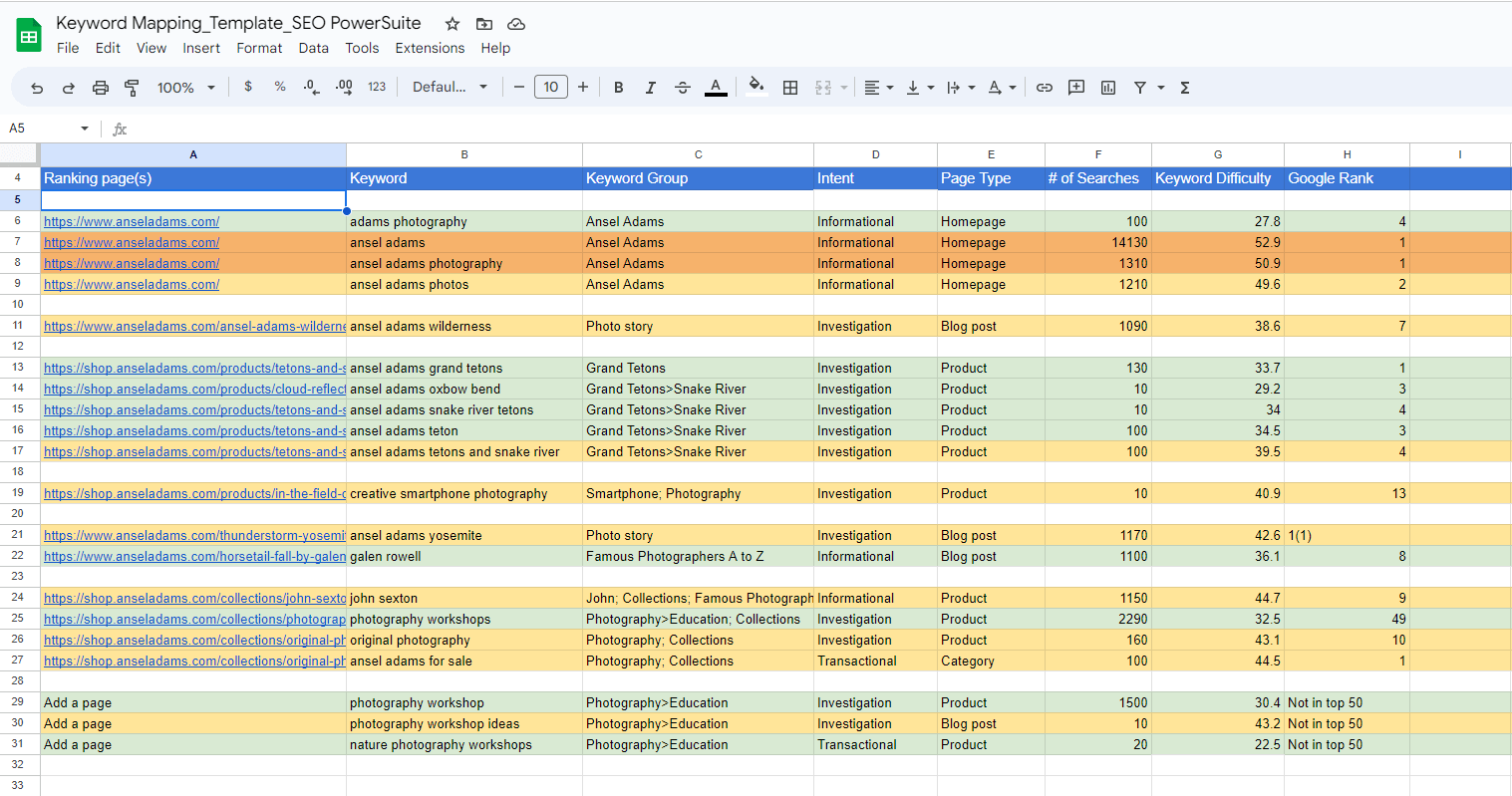Open the cloud-reflect product link in row 14
The width and height of the screenshot is (1512, 796).
coord(194,390)
